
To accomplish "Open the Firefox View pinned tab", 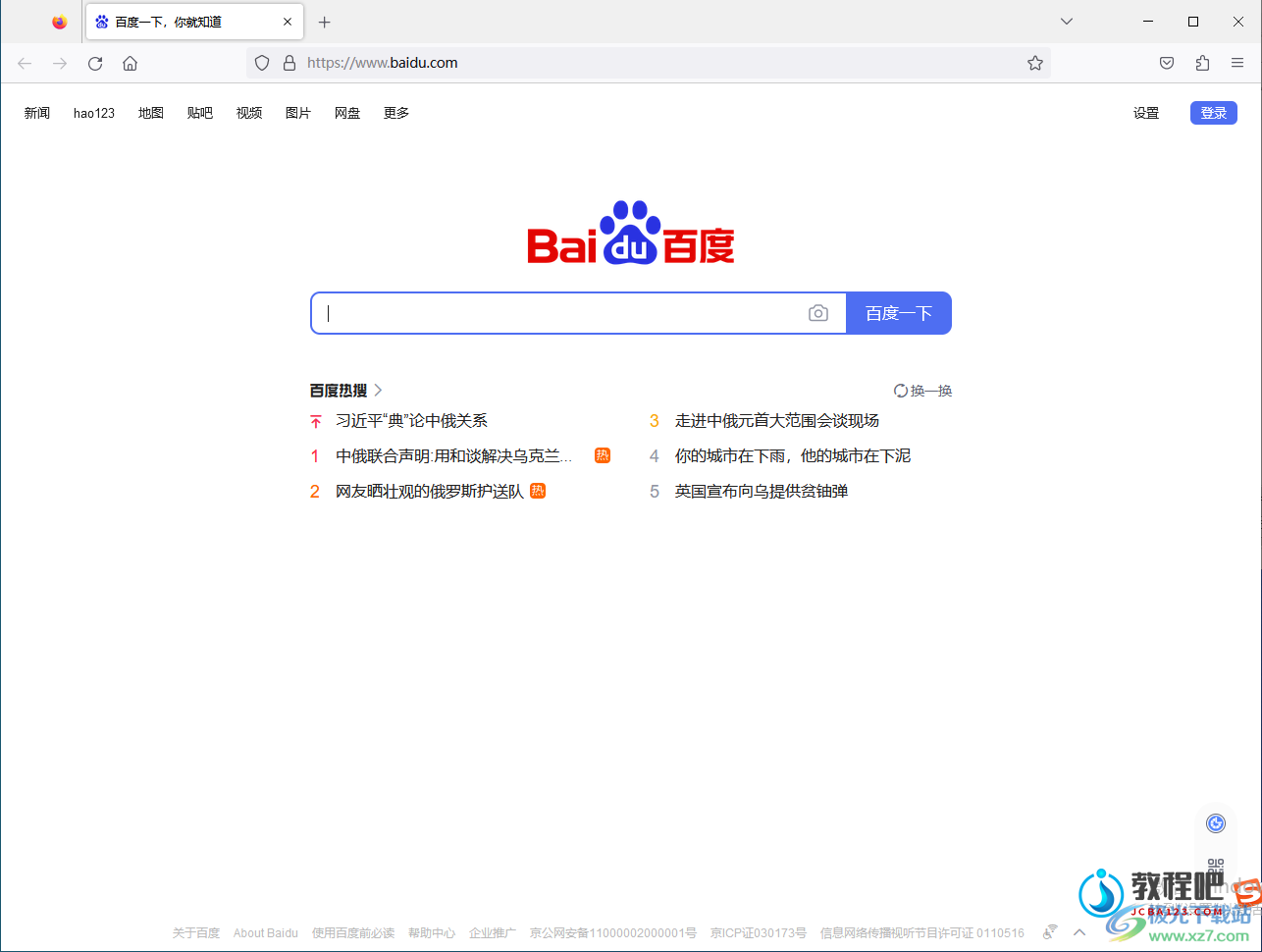I will point(60,22).
